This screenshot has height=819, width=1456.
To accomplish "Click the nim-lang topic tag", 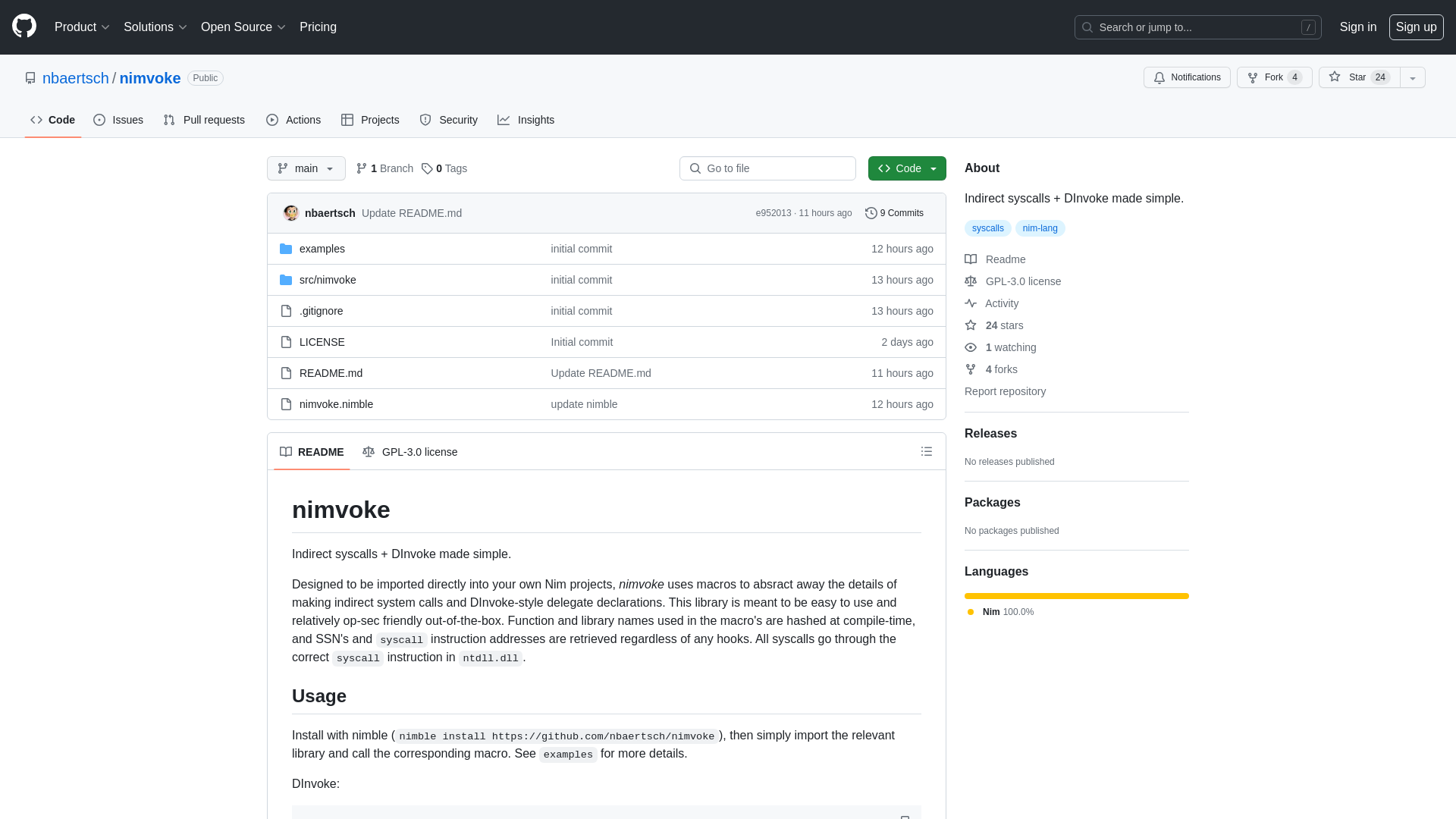I will coord(1040,228).
